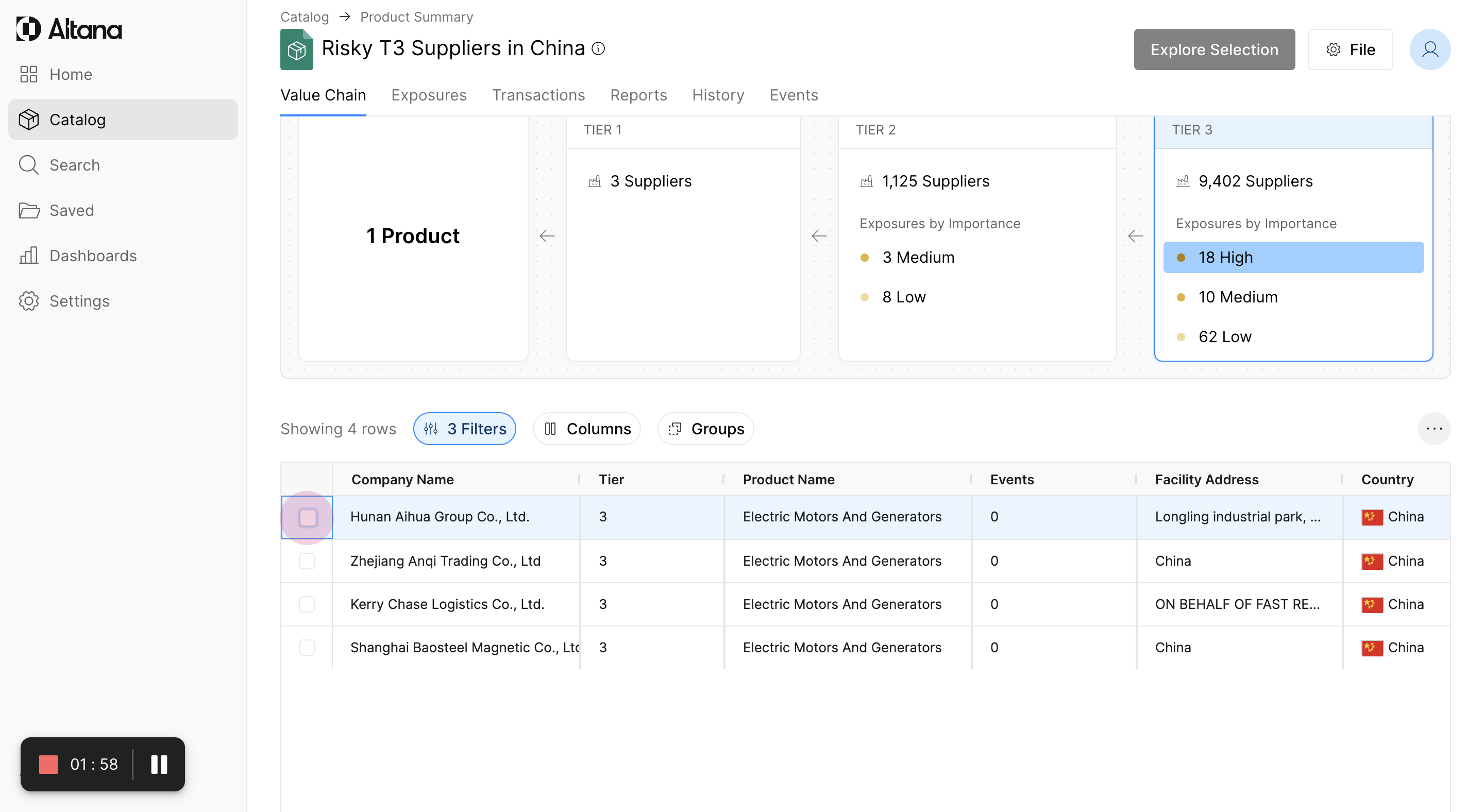1484x812 pixels.
Task: Click the info icon beside the title
Action: click(599, 48)
